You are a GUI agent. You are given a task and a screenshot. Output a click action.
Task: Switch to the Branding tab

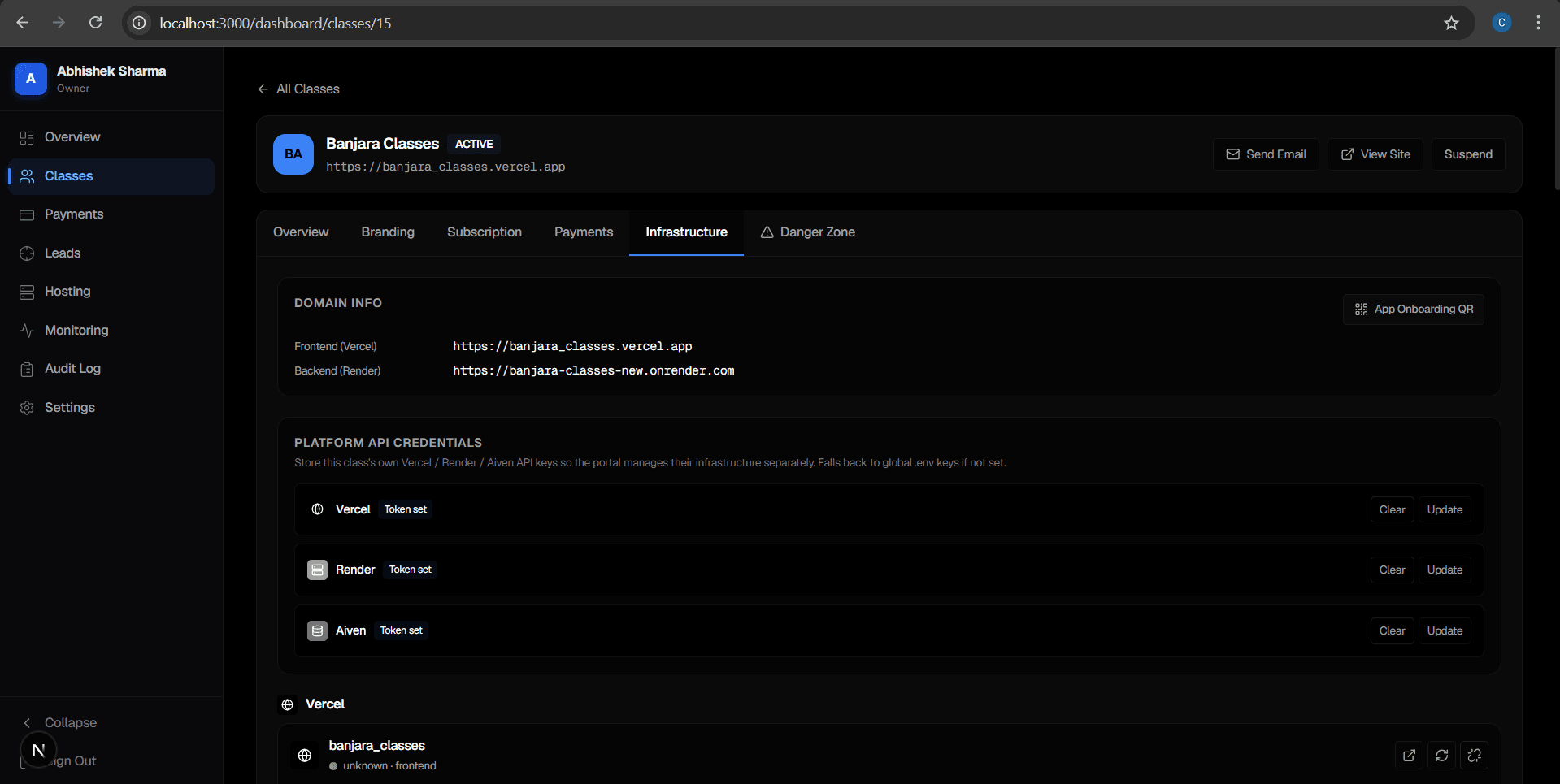point(388,232)
